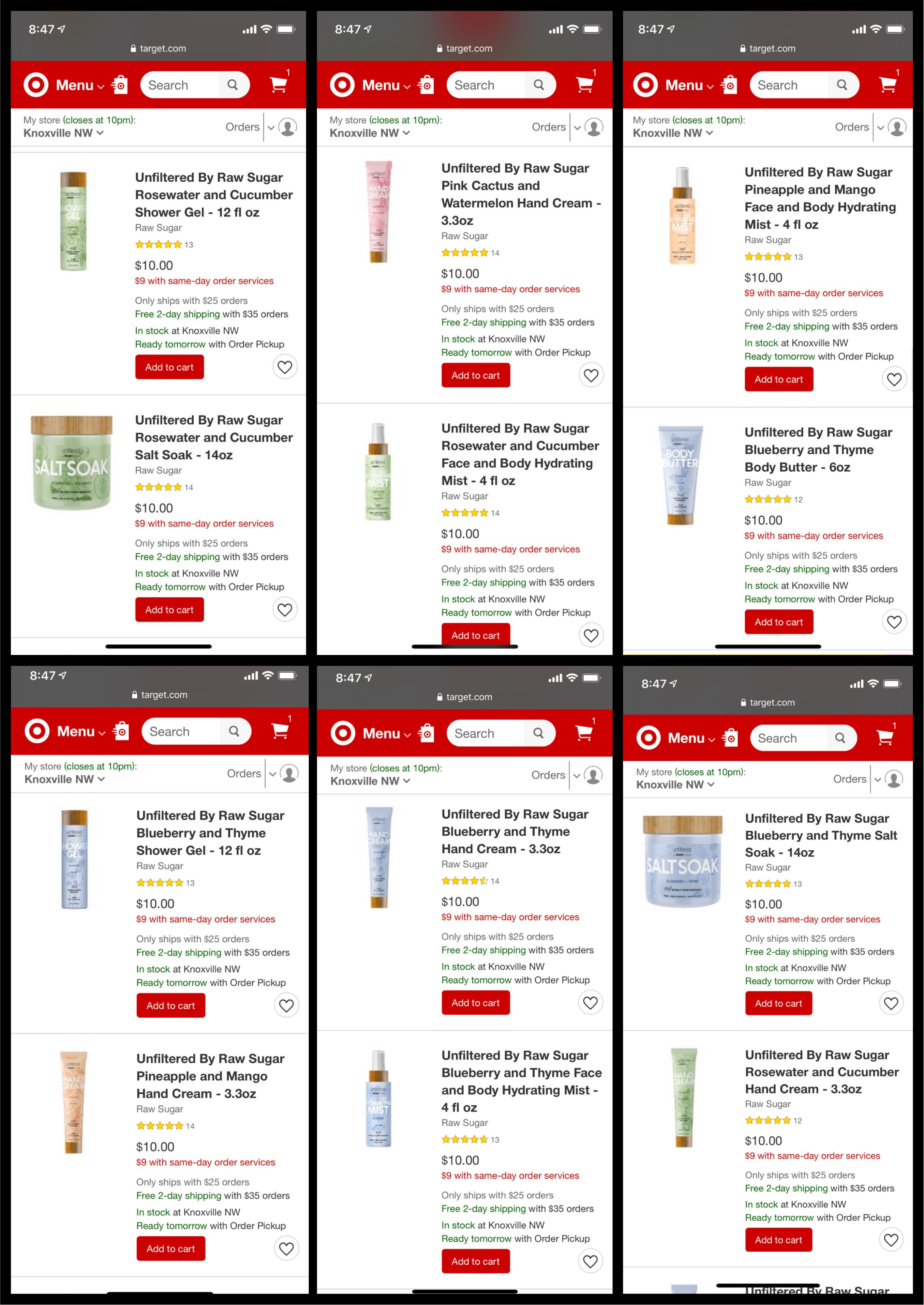Click Target bullseye logo above Pink Cactus Hand Cream
Screen dimensions: 924x1305
tap(343, 85)
